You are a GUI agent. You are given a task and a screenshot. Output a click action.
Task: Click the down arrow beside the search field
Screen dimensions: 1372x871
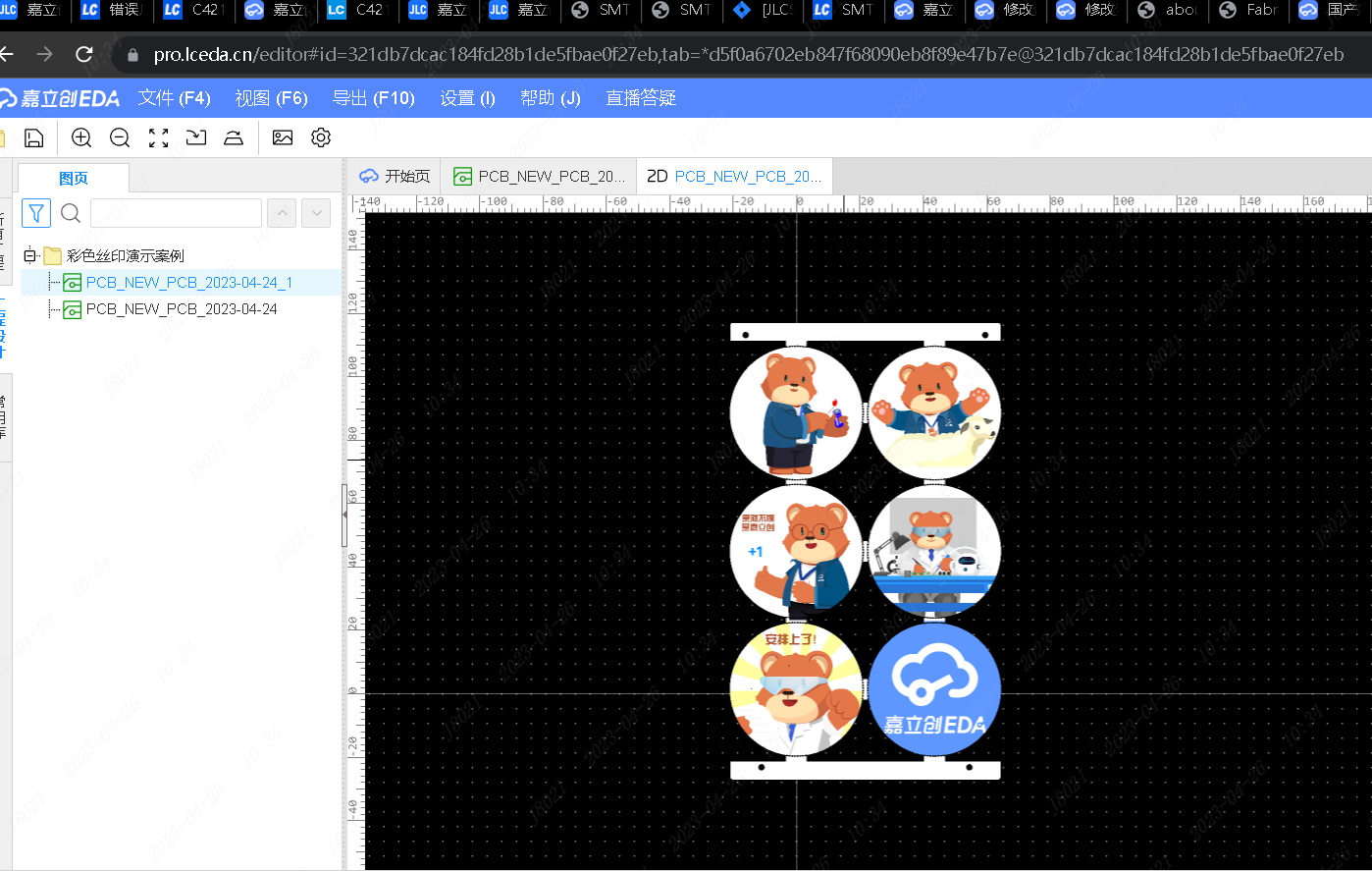pos(316,213)
